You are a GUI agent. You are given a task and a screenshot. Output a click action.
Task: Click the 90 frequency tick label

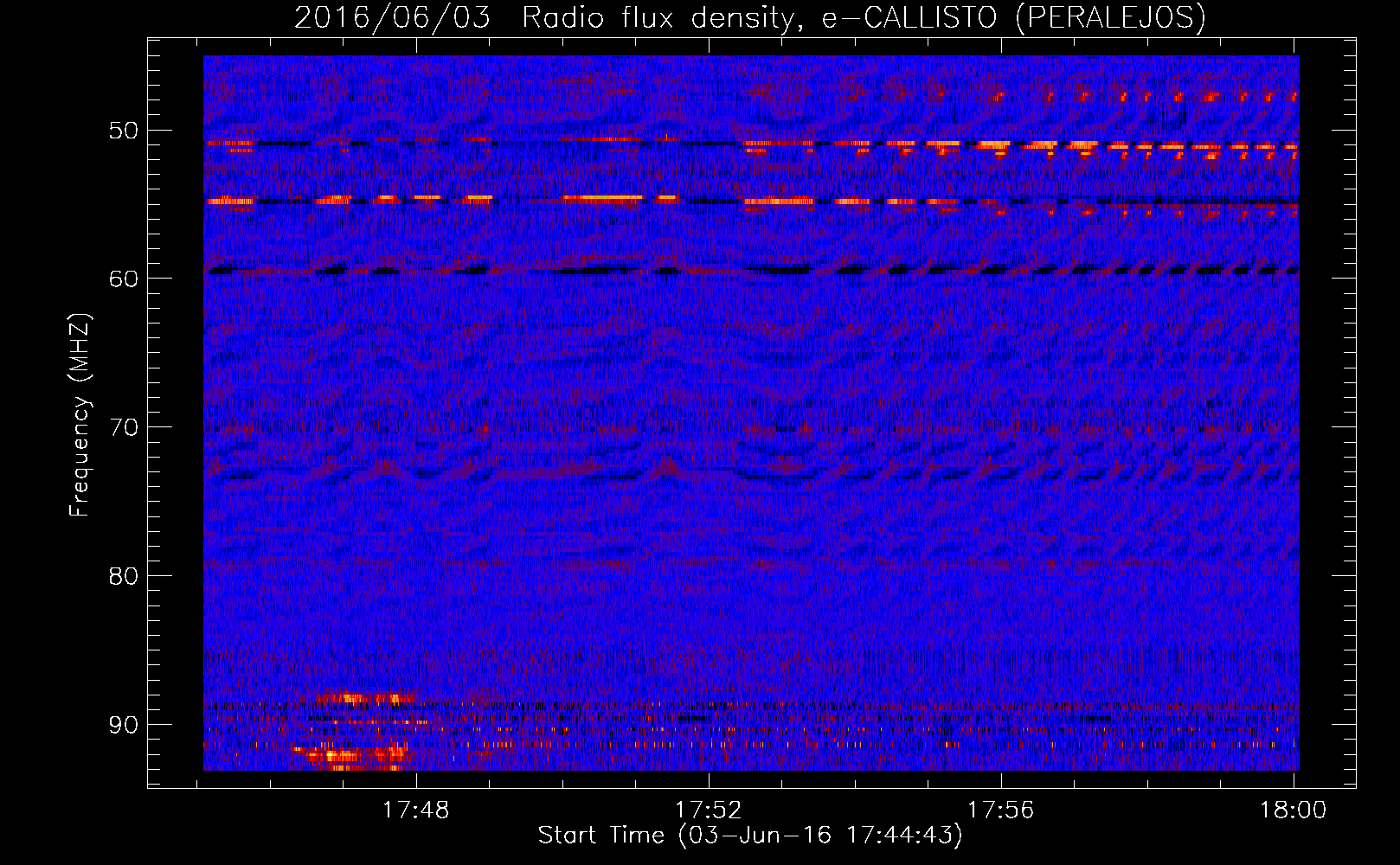click(x=123, y=724)
